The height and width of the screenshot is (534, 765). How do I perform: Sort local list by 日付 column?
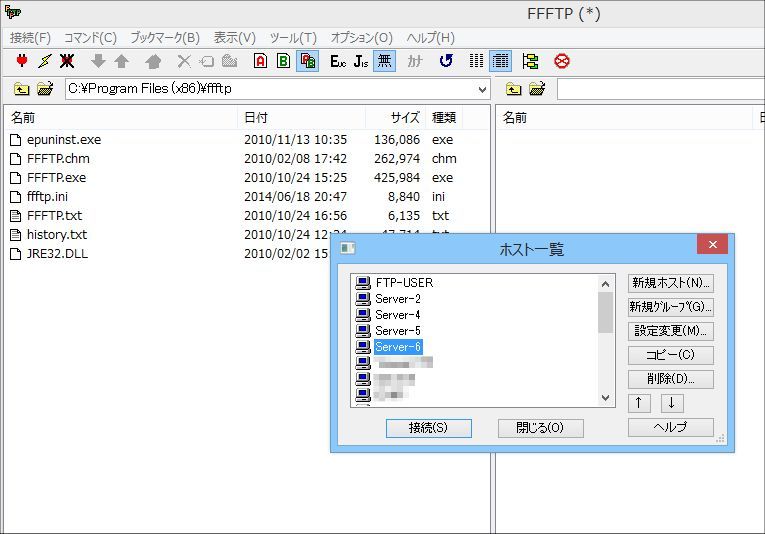(302, 118)
